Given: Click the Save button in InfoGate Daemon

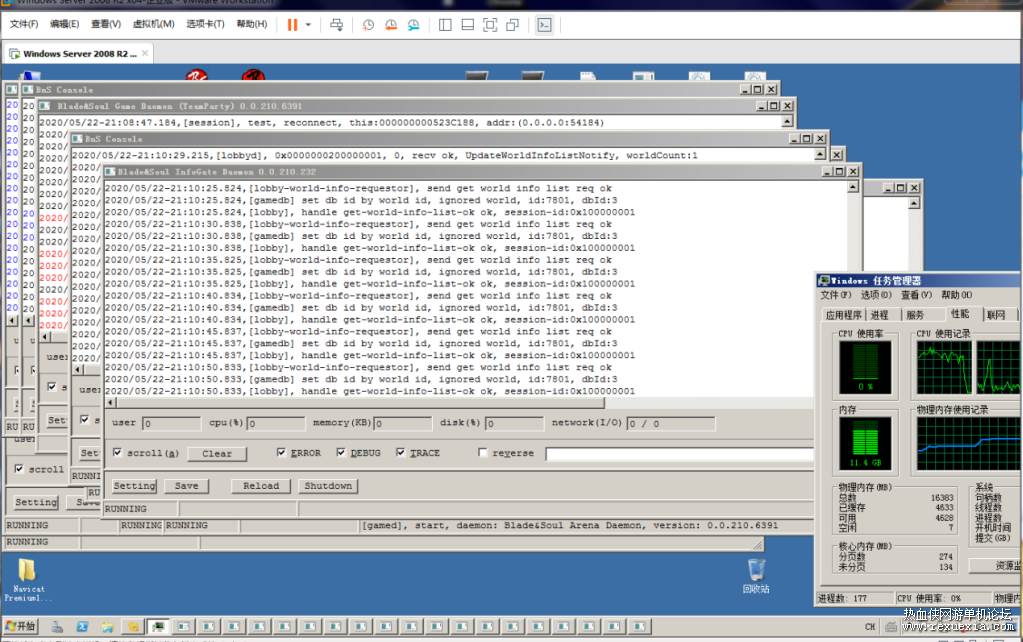Looking at the screenshot, I should click(x=187, y=486).
